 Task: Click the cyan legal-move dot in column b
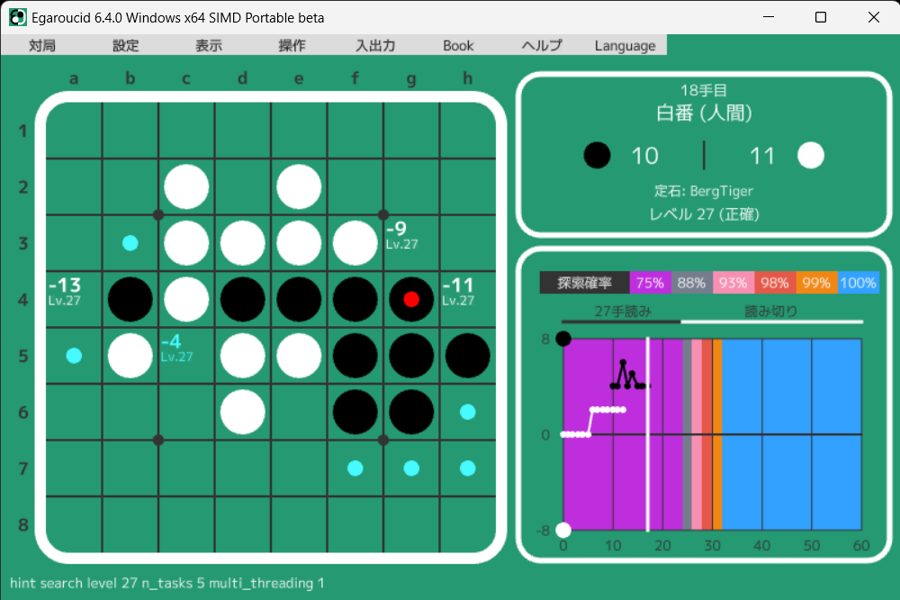pos(130,242)
